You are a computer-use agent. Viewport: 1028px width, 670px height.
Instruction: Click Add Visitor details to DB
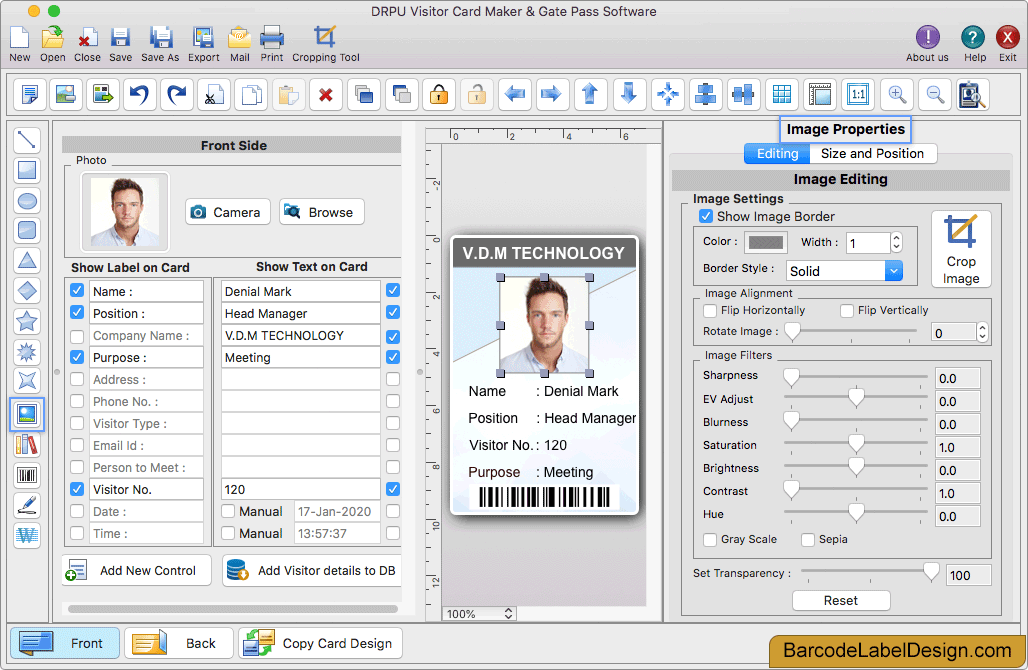coord(311,570)
